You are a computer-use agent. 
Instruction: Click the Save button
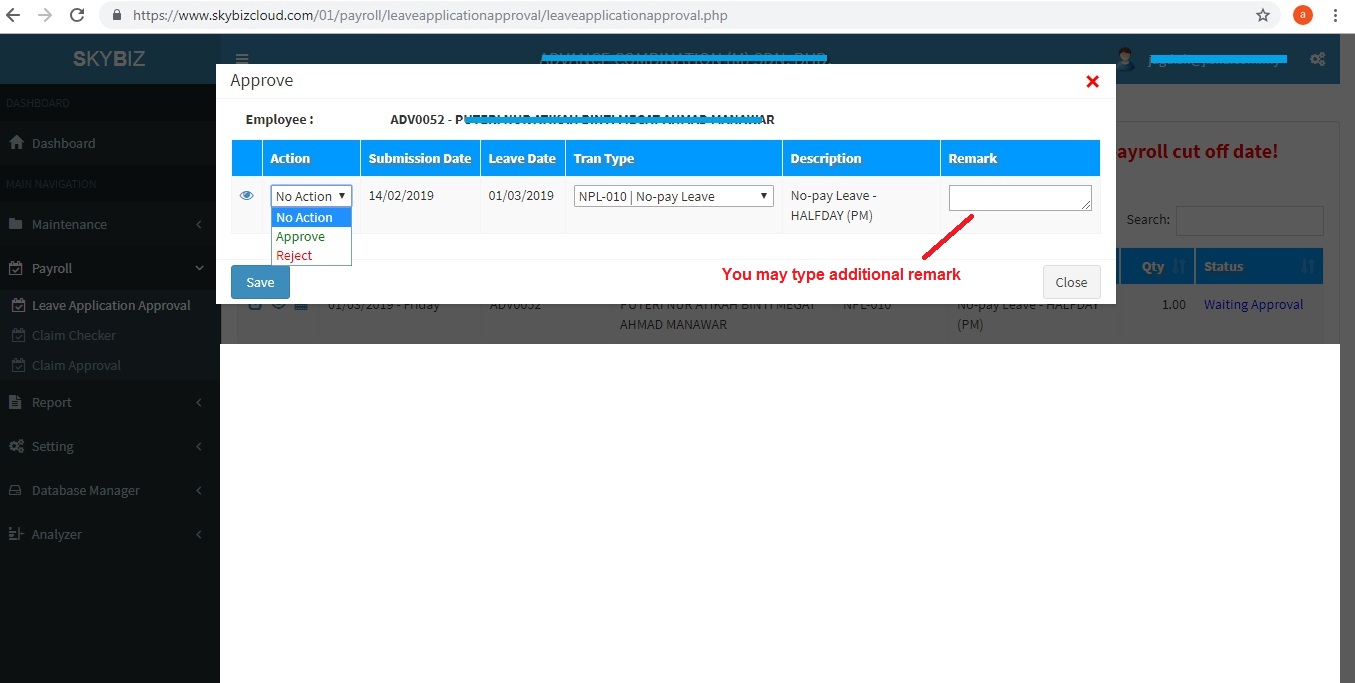point(260,282)
